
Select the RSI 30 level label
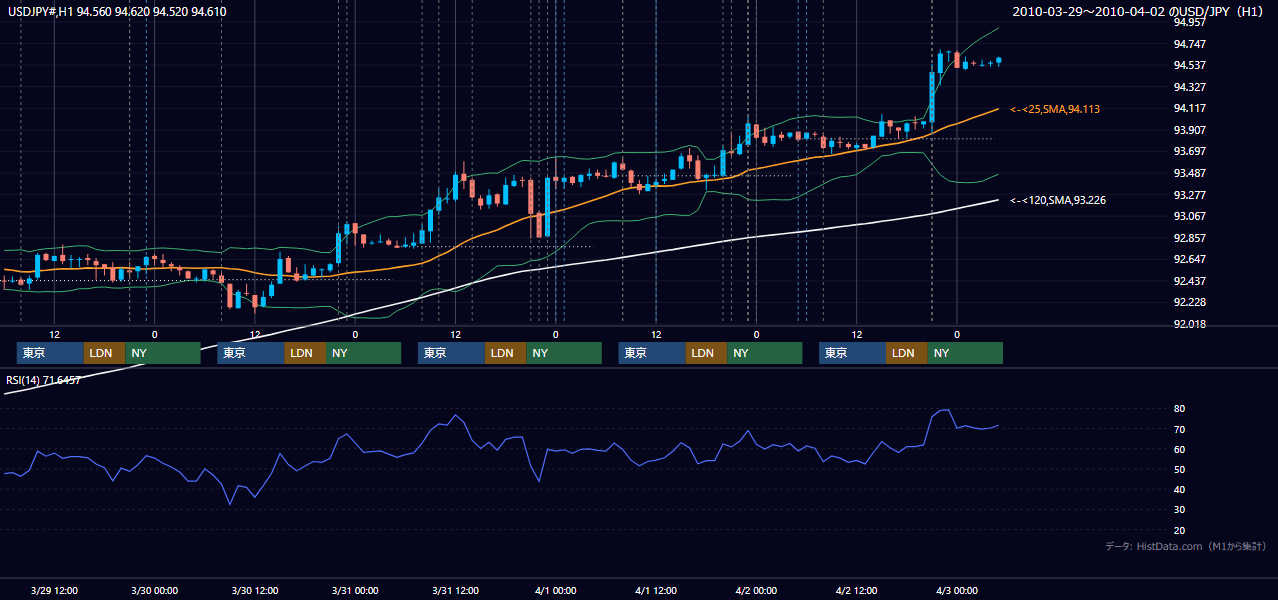pyautogui.click(x=1179, y=510)
